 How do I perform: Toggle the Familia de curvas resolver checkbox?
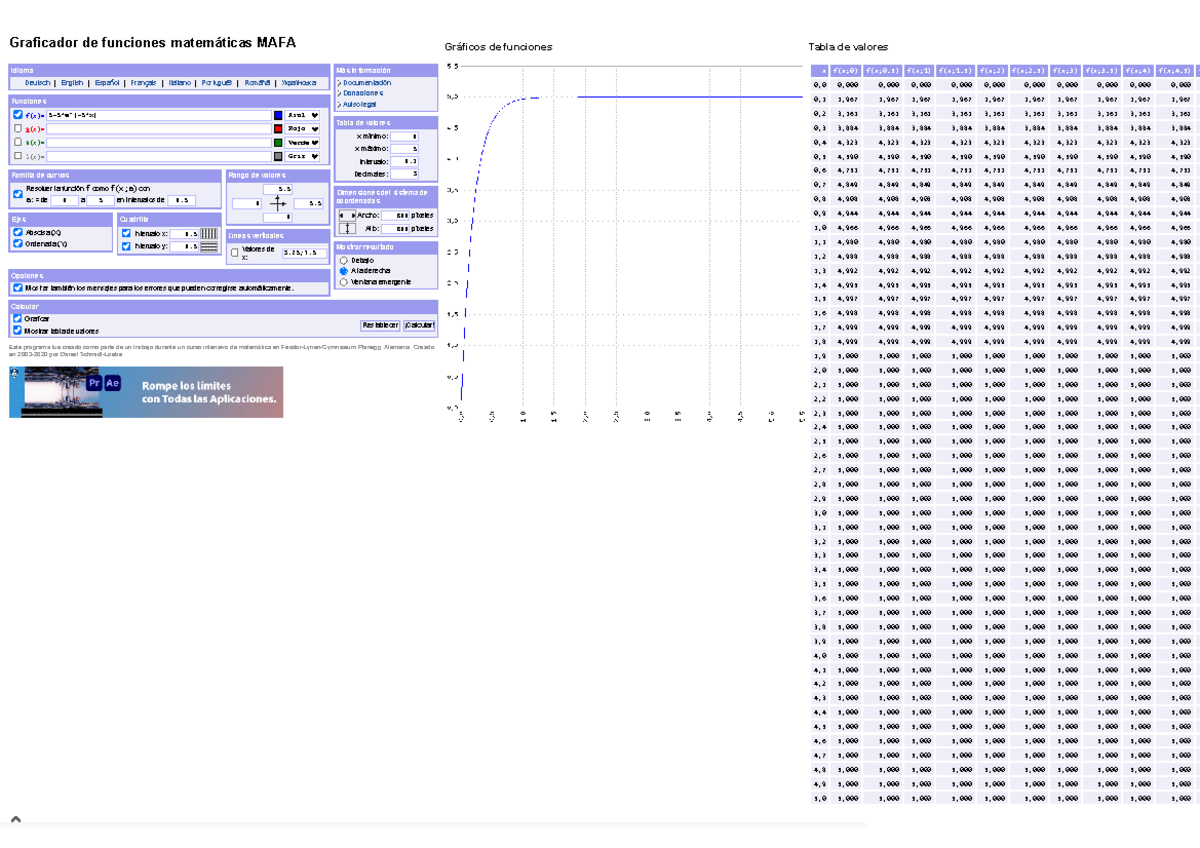pos(18,194)
